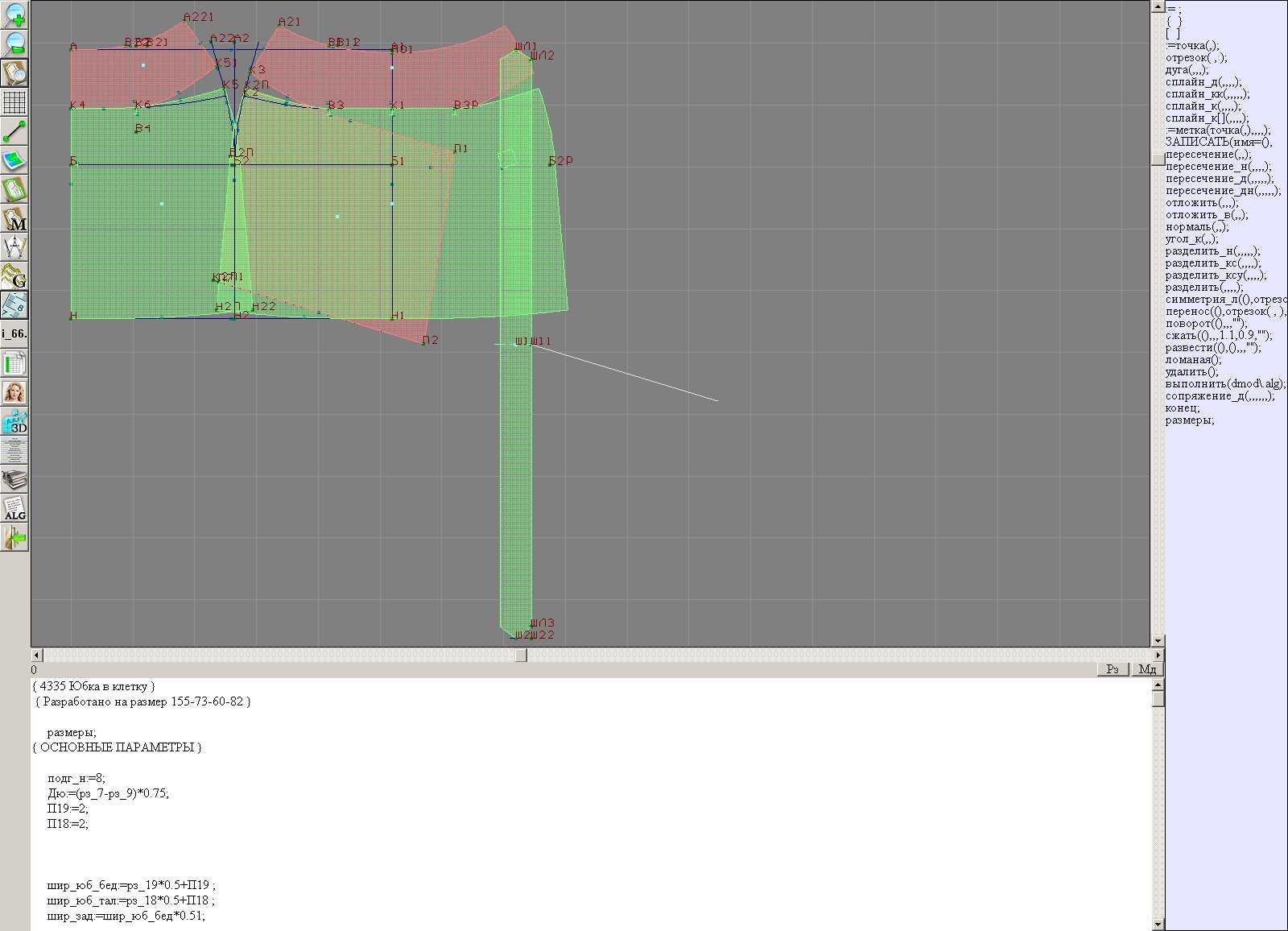Select the line segment tool
This screenshot has height=931, width=1288.
[x=14, y=131]
